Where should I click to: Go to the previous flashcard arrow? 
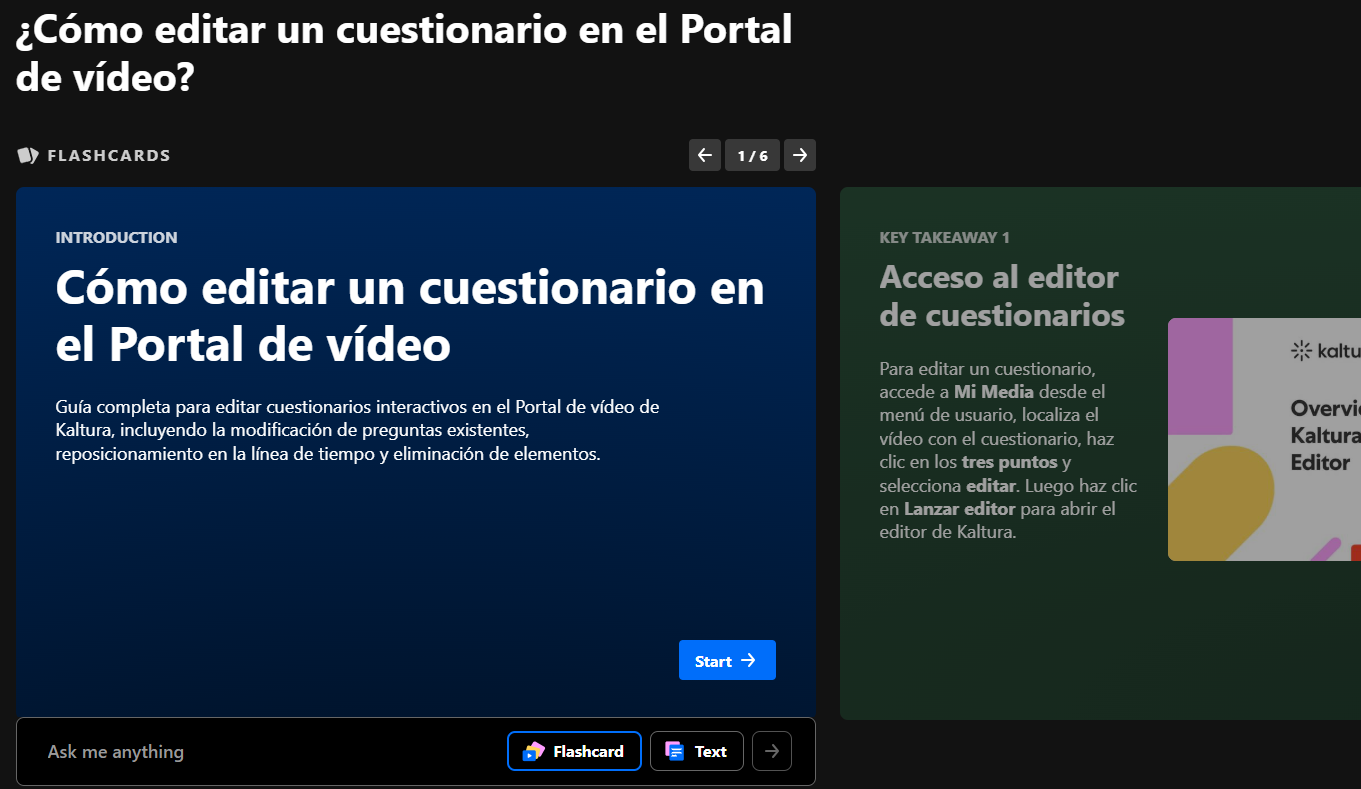705,155
